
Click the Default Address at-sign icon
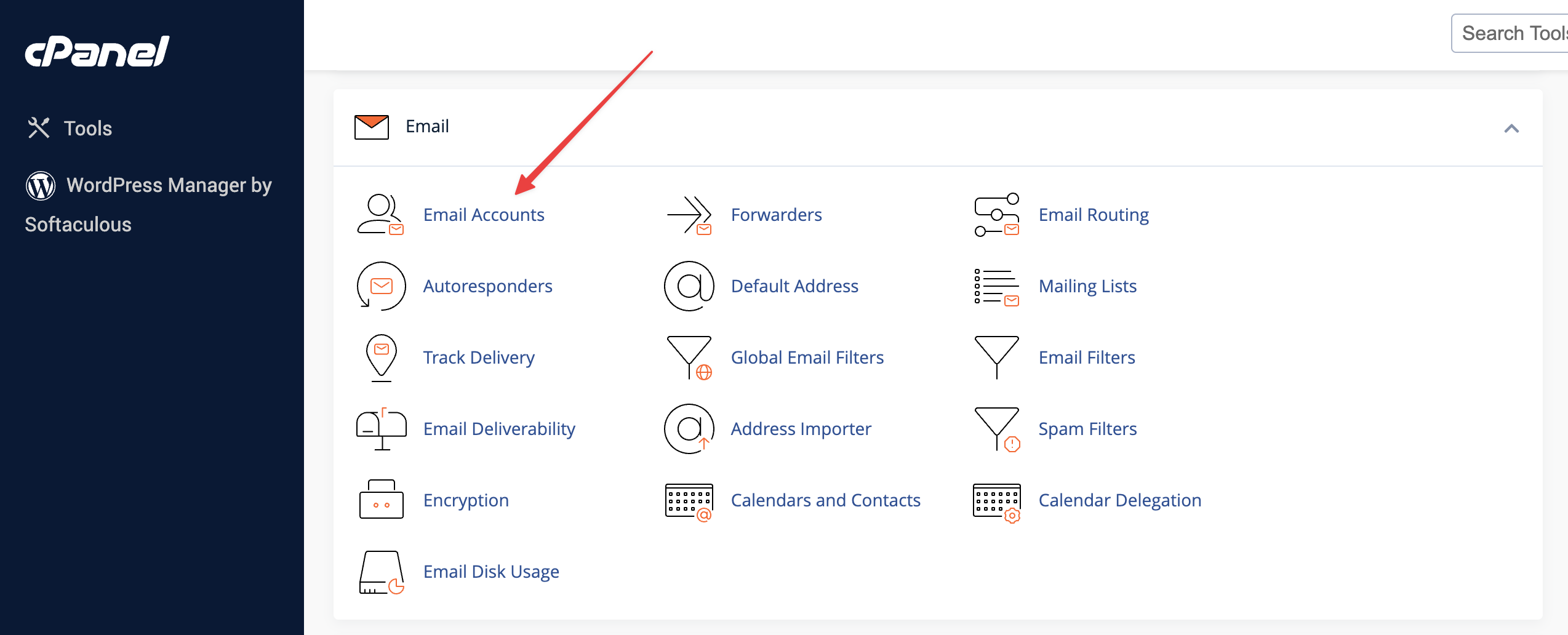[x=689, y=286]
